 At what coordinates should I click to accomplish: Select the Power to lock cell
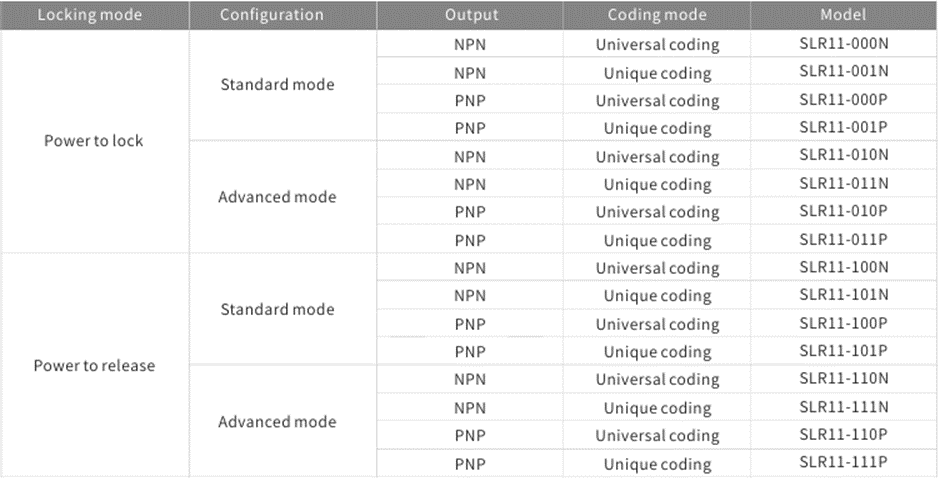pyautogui.click(x=94, y=141)
